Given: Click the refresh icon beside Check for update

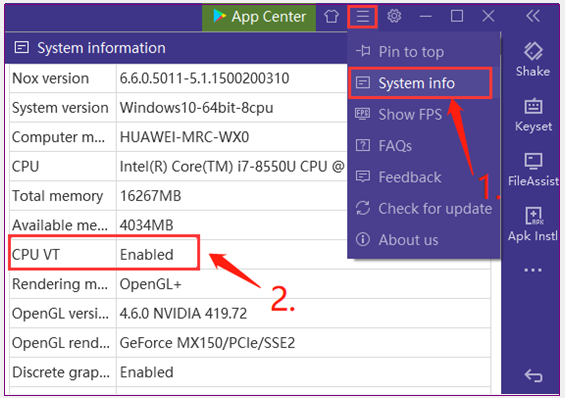Looking at the screenshot, I should 362,208.
